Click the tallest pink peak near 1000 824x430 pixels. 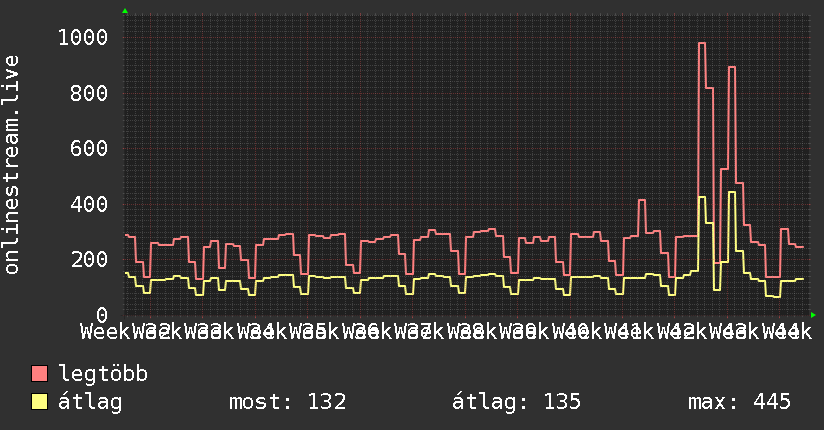pos(702,44)
